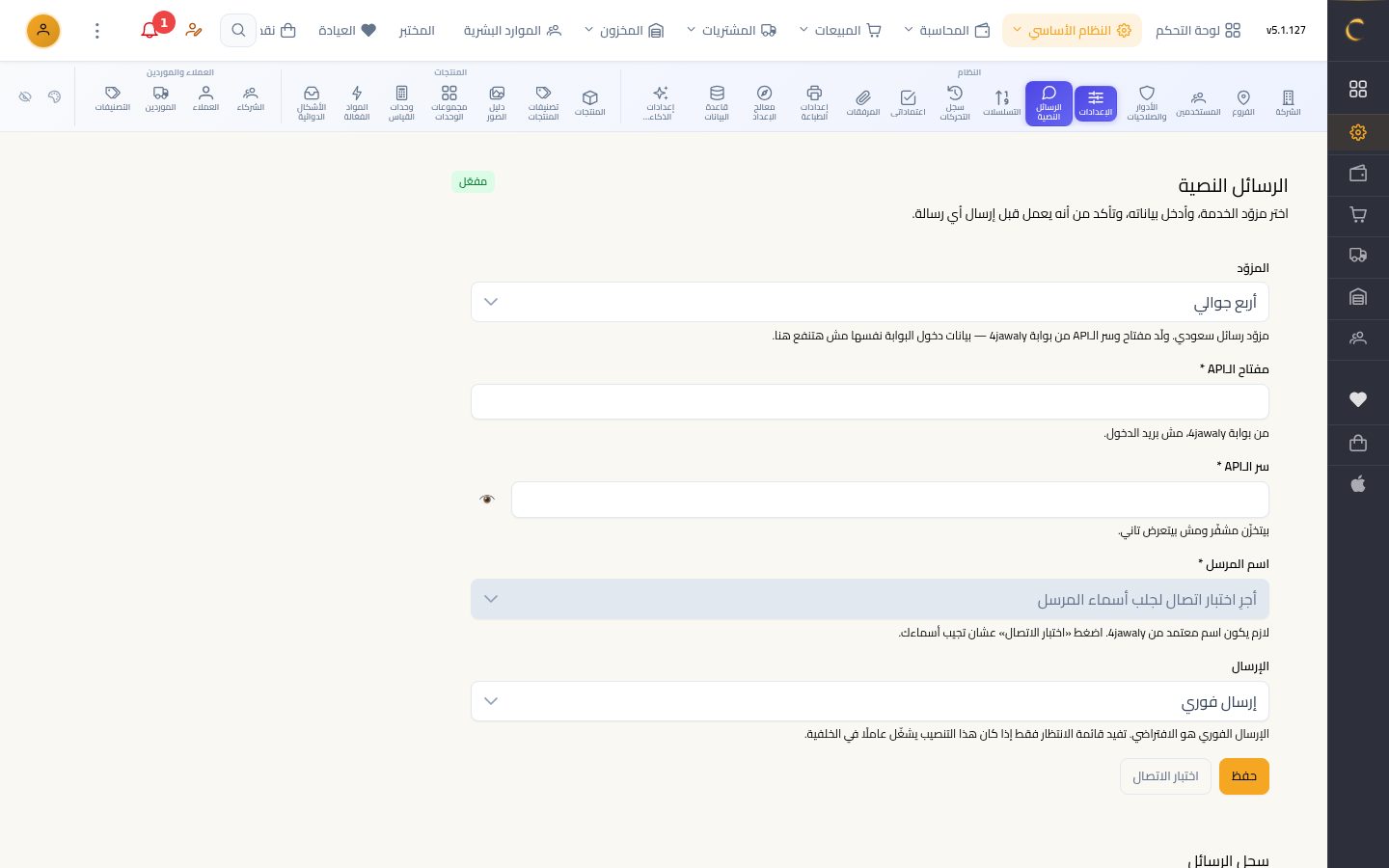This screenshot has width=1389, height=868.
Task: Open المواد الفعالة lightning bolt icon
Action: click(357, 103)
